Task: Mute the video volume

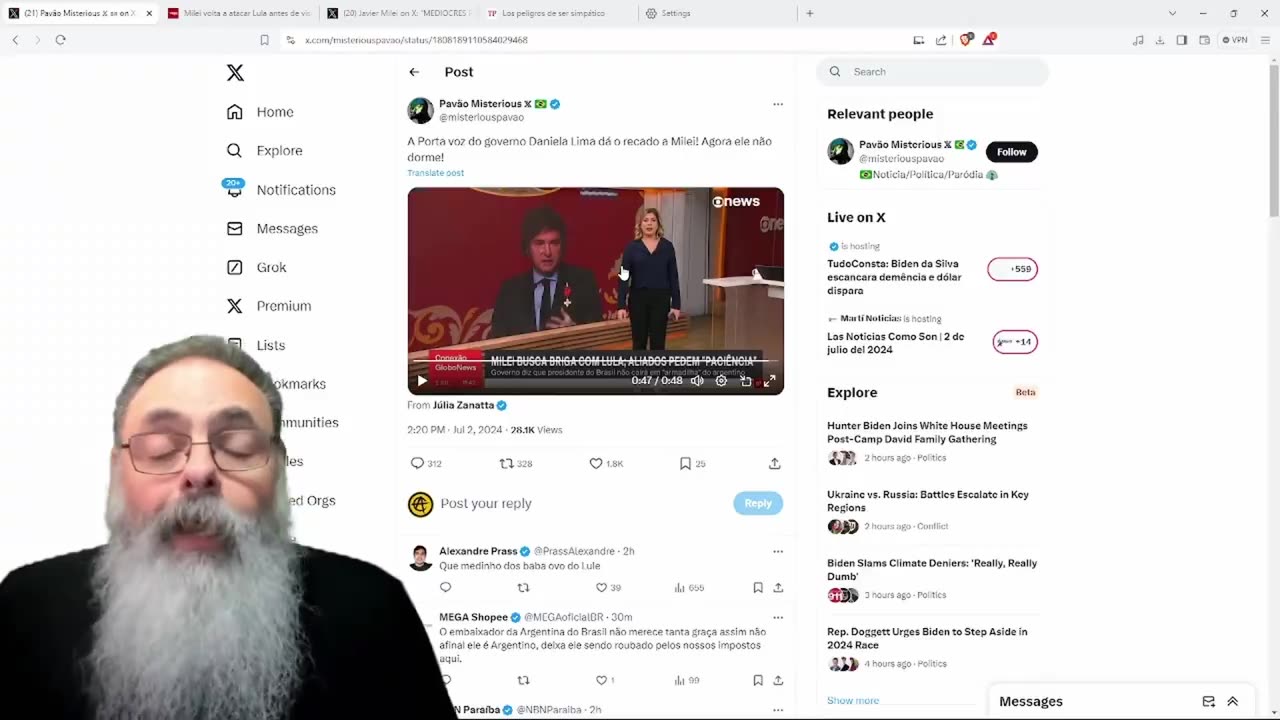Action: point(697,381)
